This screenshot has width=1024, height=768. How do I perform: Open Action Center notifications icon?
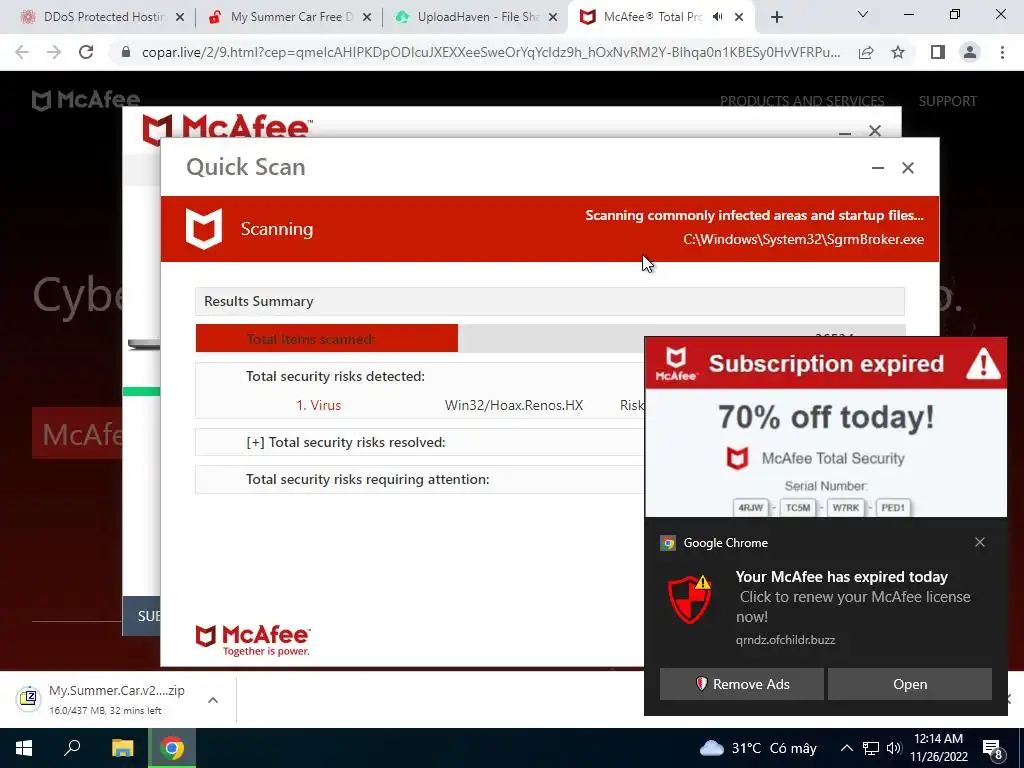coord(993,750)
